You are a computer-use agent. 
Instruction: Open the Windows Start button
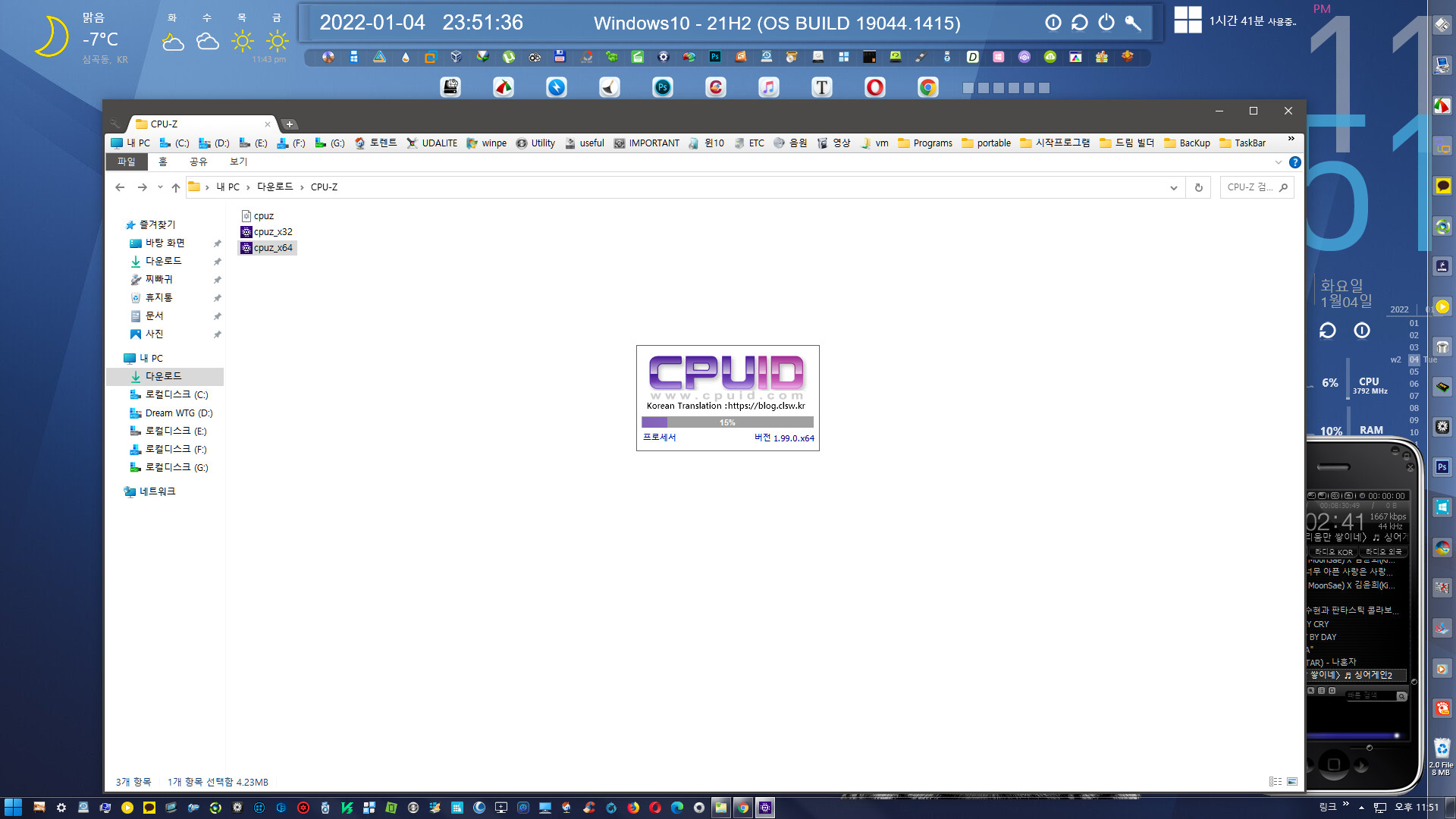(13, 808)
